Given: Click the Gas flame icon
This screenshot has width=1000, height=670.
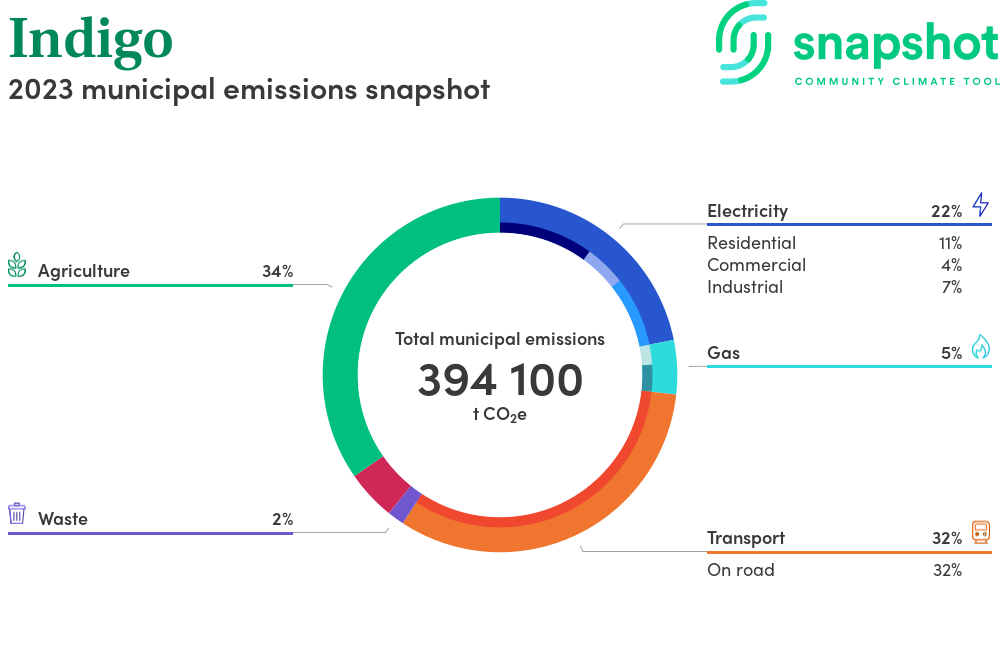Looking at the screenshot, I should [980, 347].
